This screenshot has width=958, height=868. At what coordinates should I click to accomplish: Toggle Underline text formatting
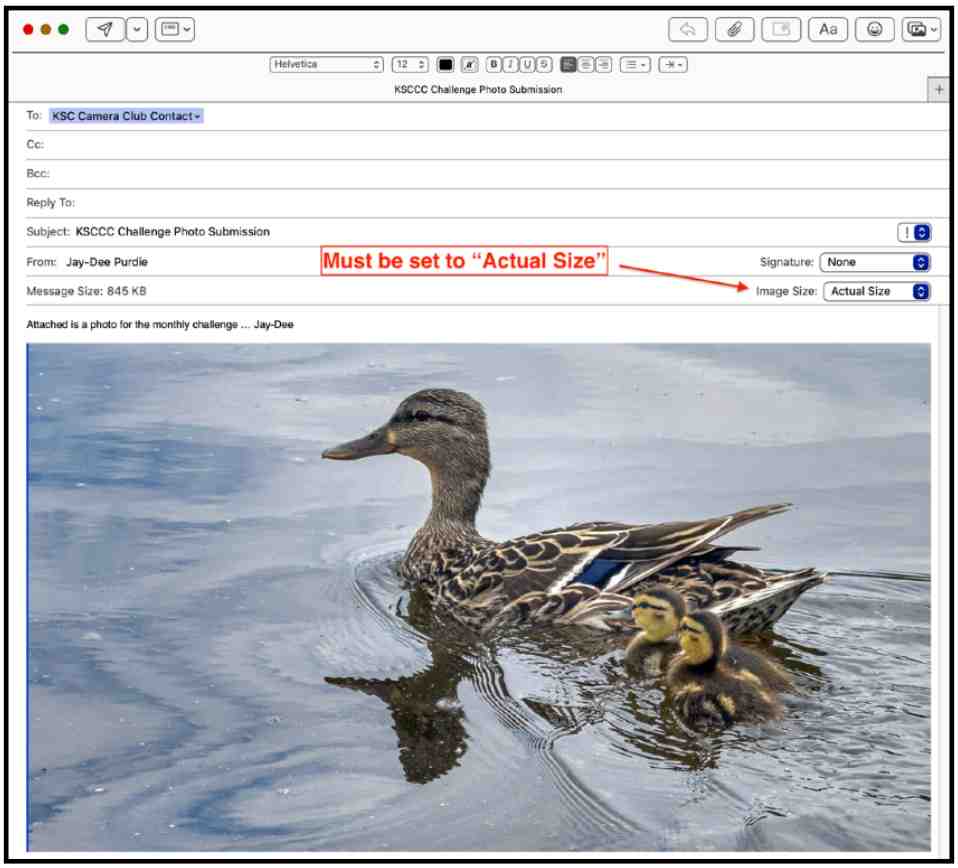click(x=527, y=65)
